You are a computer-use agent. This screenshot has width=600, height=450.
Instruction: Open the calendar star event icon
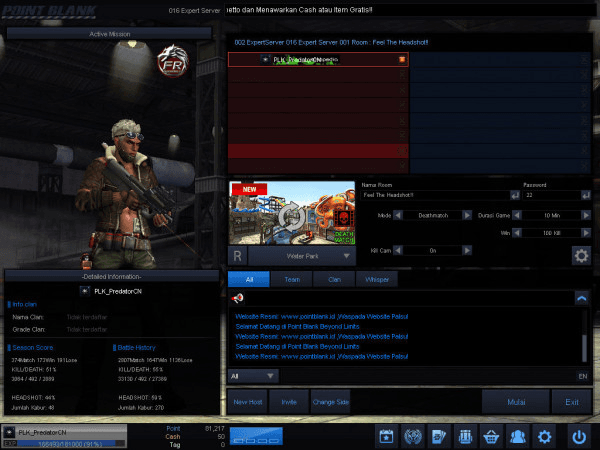coord(387,436)
